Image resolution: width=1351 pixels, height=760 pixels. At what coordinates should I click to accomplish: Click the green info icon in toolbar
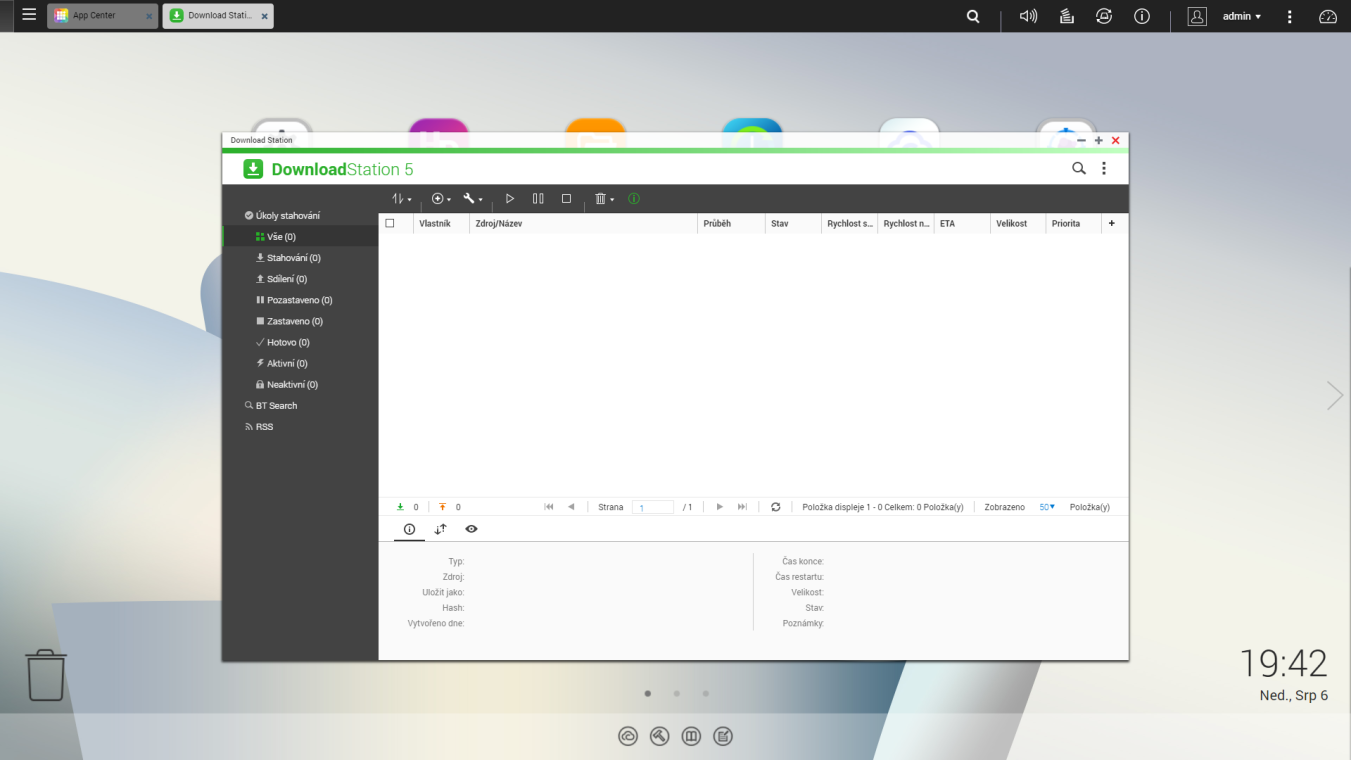tap(634, 199)
